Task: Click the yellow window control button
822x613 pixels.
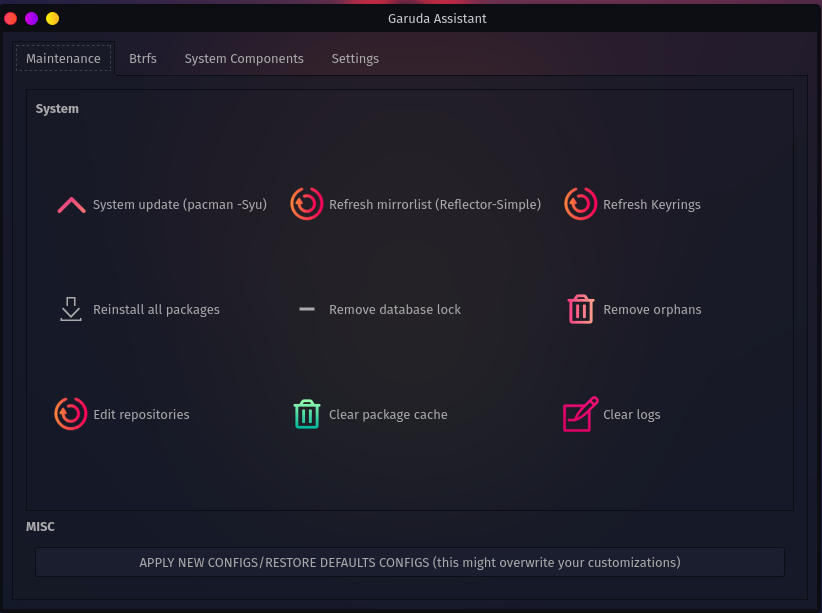Action: tap(52, 19)
